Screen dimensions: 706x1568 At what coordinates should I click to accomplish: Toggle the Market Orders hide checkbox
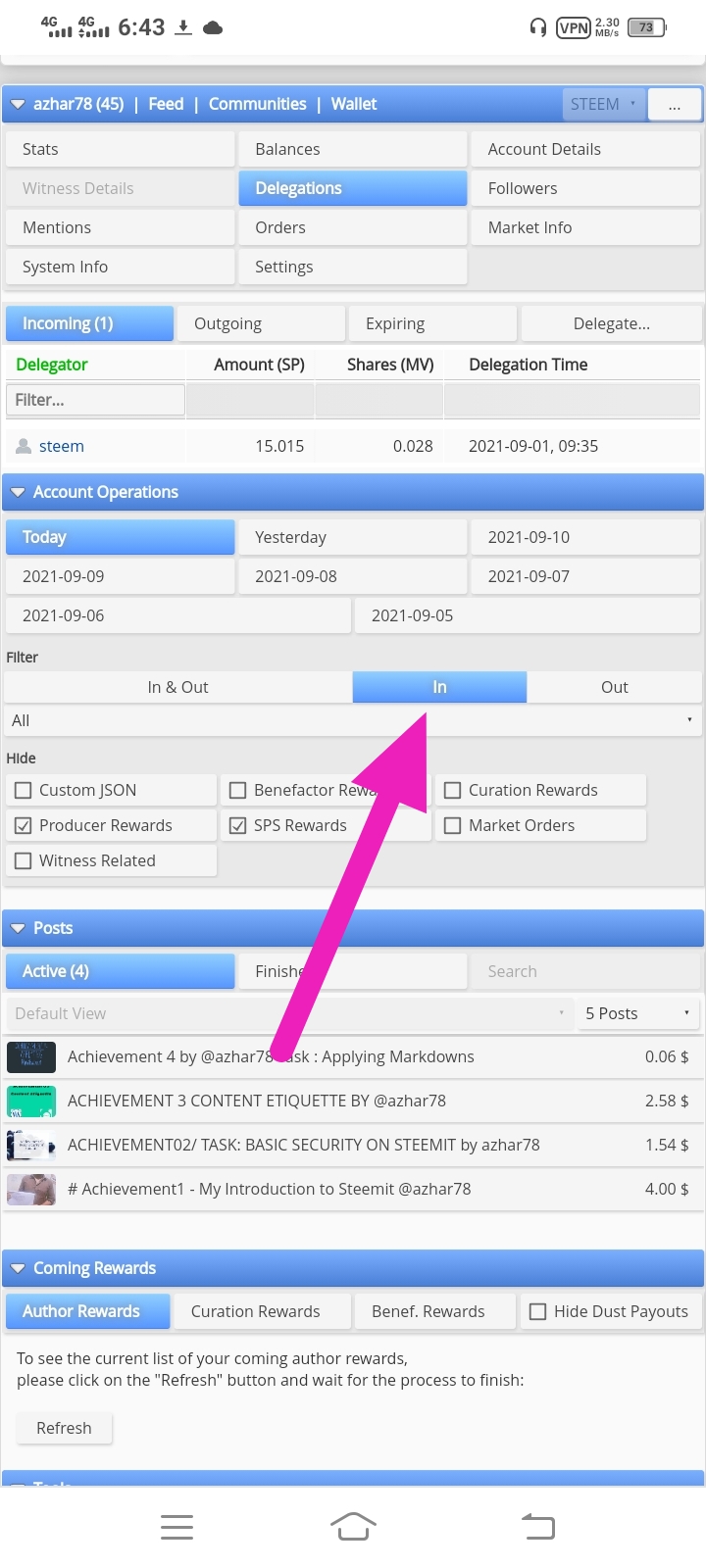[453, 825]
